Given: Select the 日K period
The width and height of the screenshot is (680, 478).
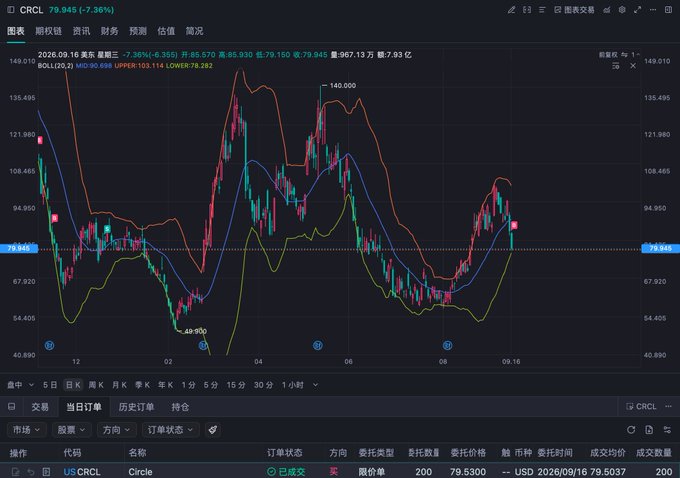Looking at the screenshot, I should tap(73, 385).
